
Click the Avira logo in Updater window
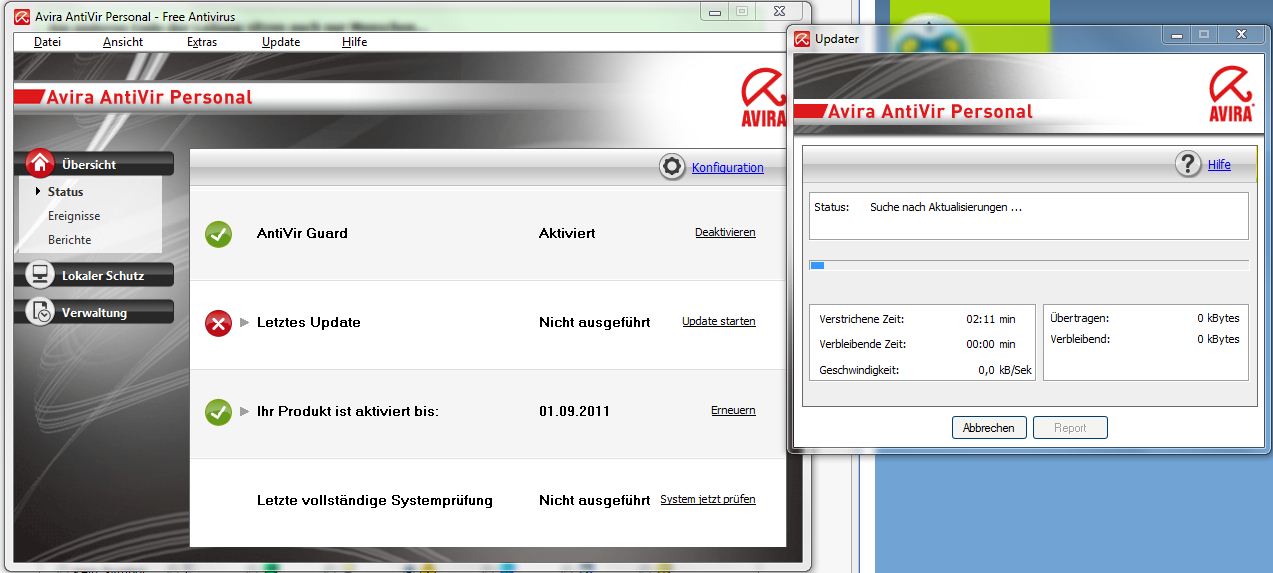point(1231,94)
